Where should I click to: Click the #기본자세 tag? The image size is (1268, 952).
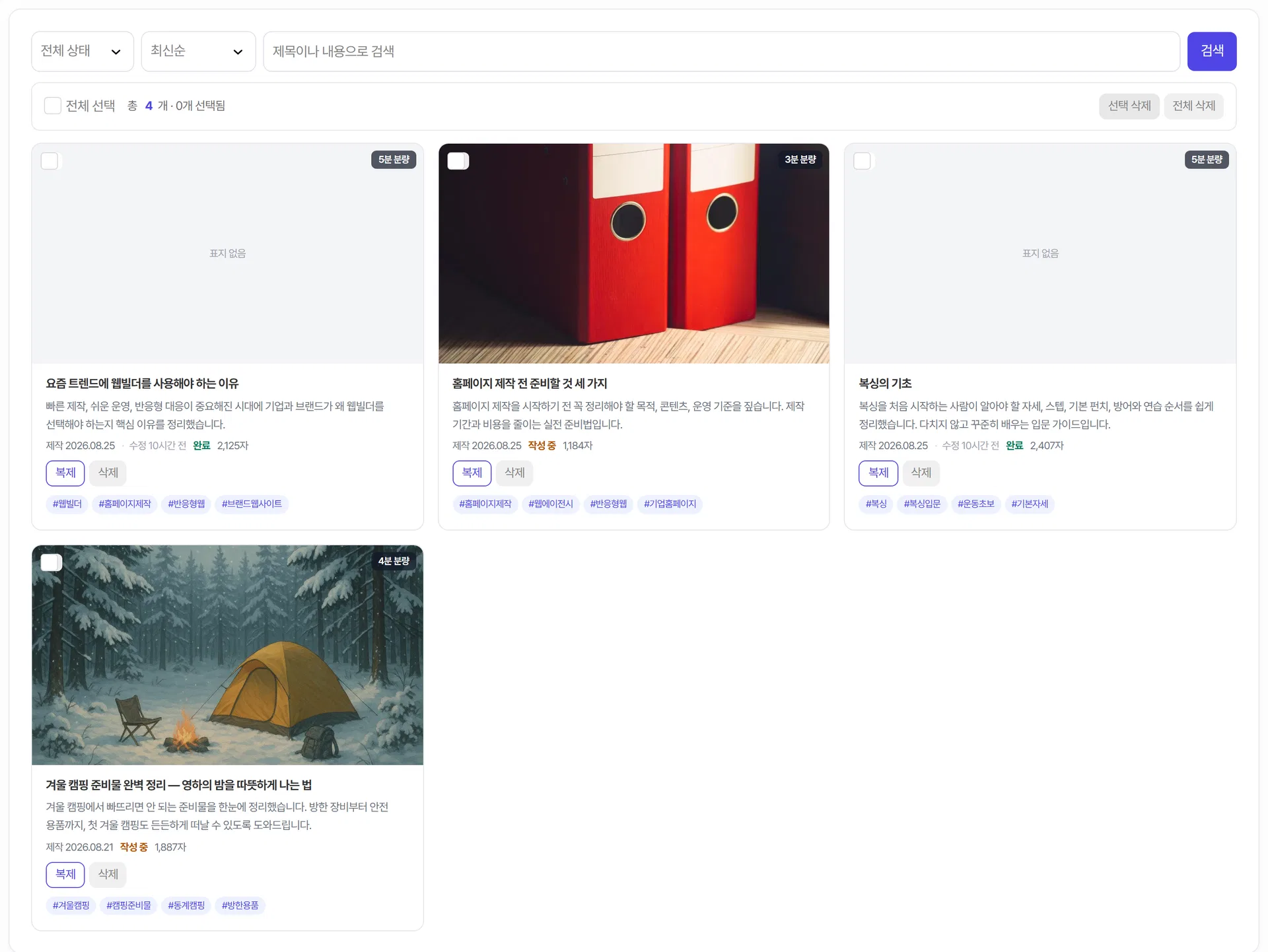click(1030, 504)
